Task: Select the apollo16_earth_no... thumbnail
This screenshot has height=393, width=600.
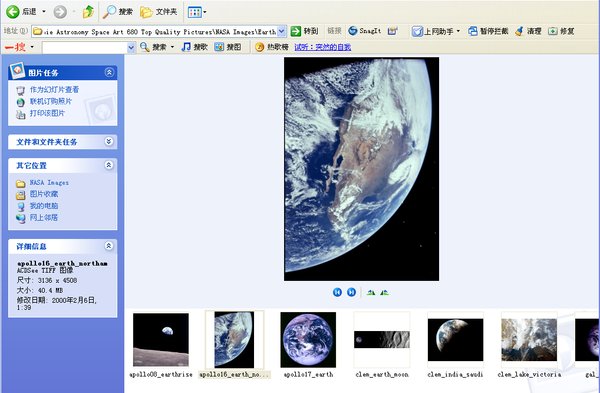Action: click(234, 340)
